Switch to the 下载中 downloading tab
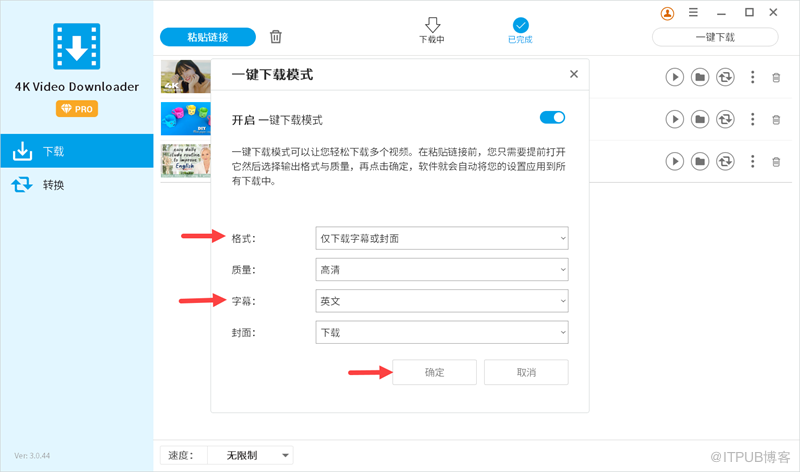 tap(432, 30)
